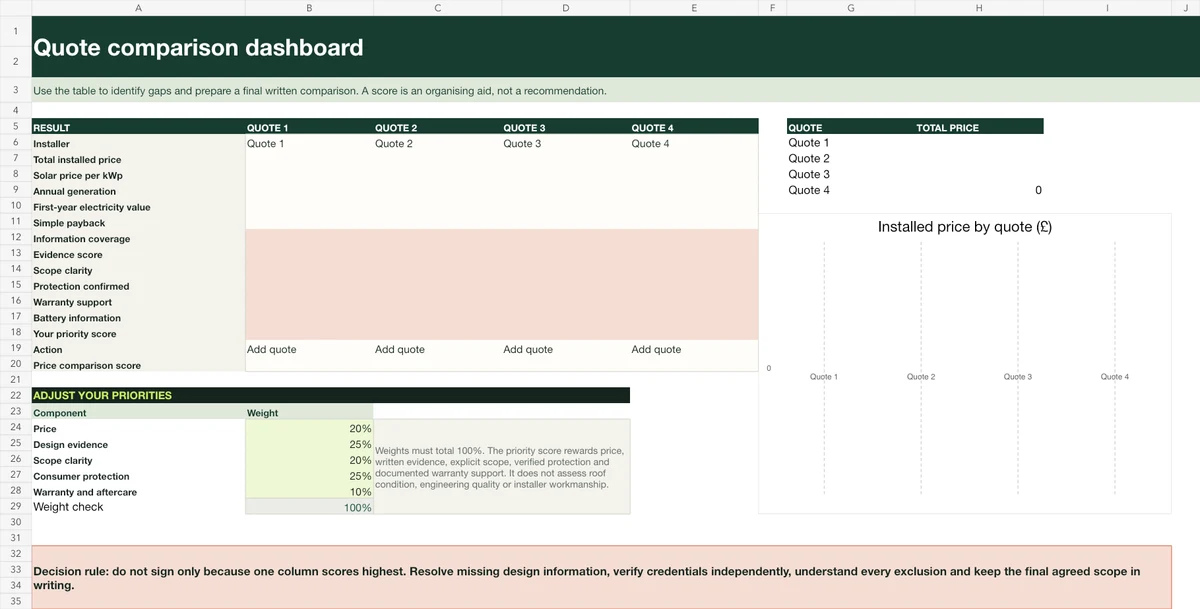Click the 'Weight check' label
Viewport: 1200px width, 609px height.
tap(68, 507)
